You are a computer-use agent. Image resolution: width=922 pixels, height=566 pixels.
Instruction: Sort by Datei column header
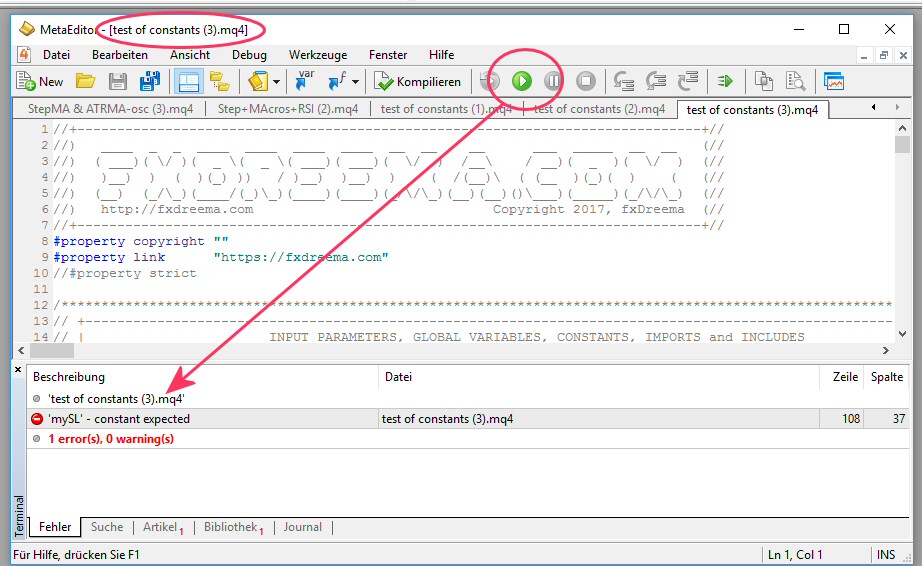click(599, 377)
